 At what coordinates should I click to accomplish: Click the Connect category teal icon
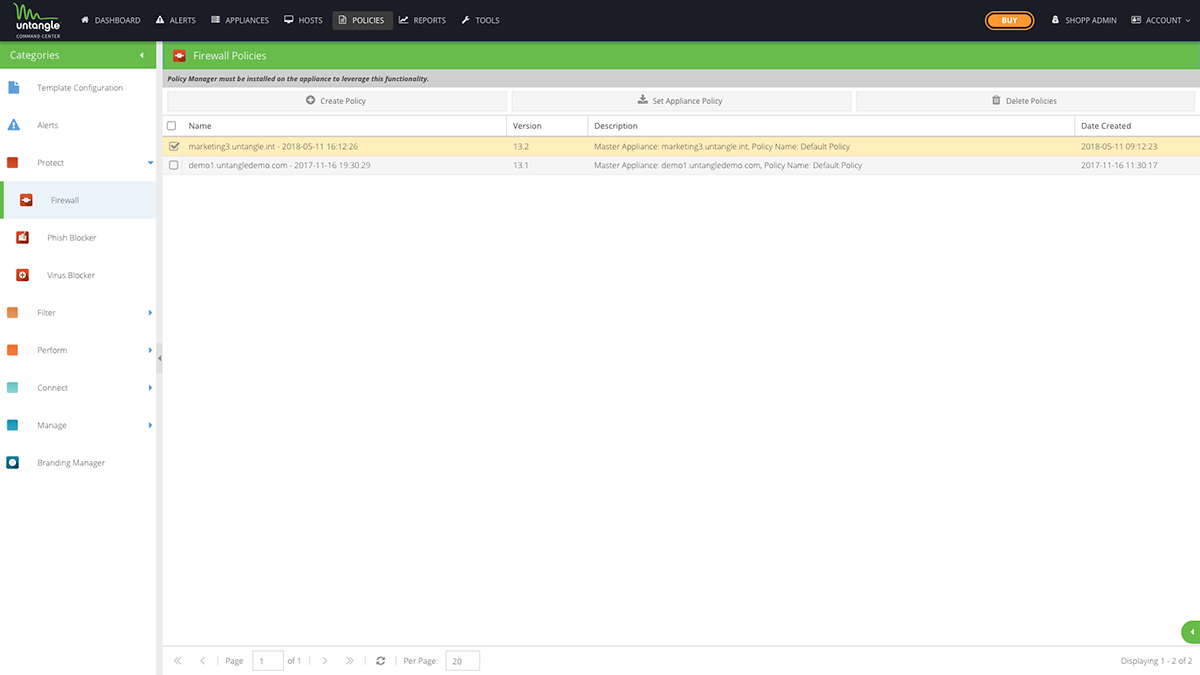point(13,388)
